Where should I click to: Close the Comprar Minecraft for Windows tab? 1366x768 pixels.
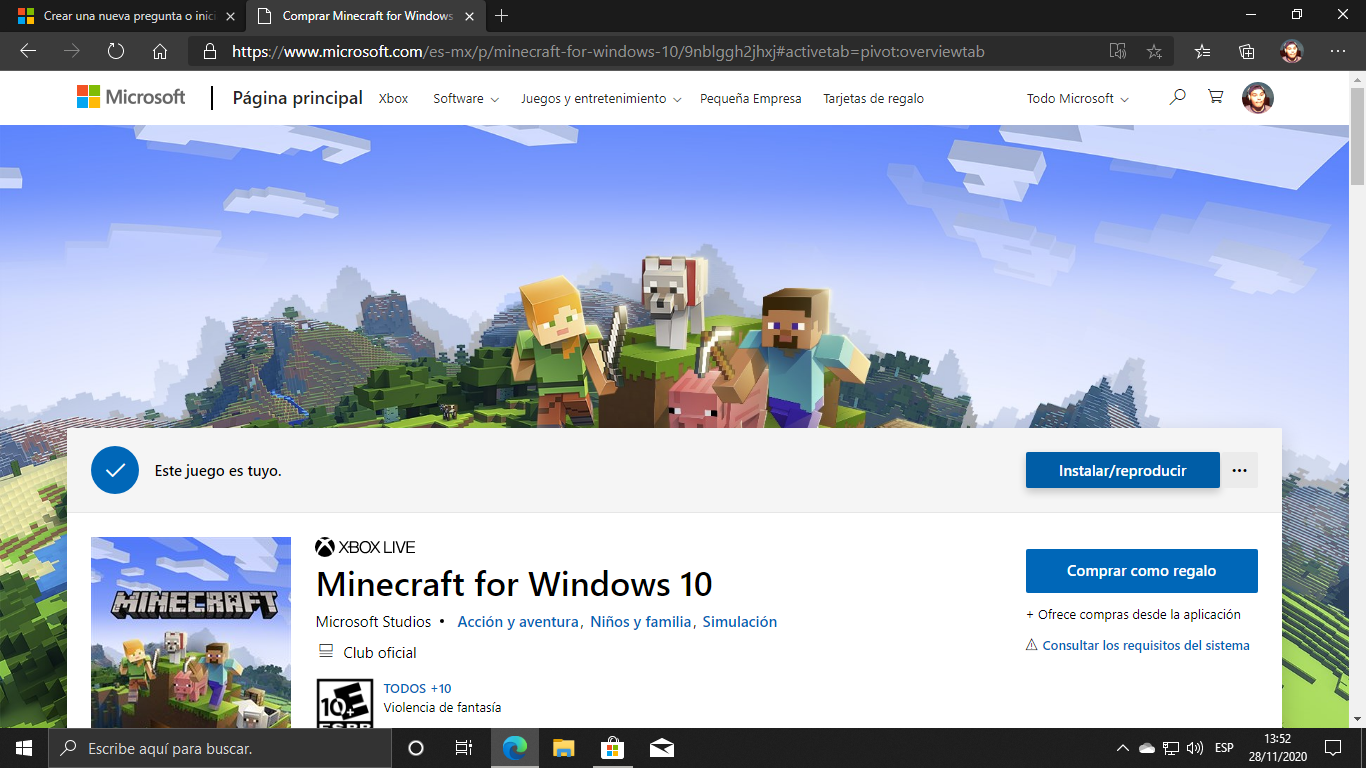pos(469,16)
